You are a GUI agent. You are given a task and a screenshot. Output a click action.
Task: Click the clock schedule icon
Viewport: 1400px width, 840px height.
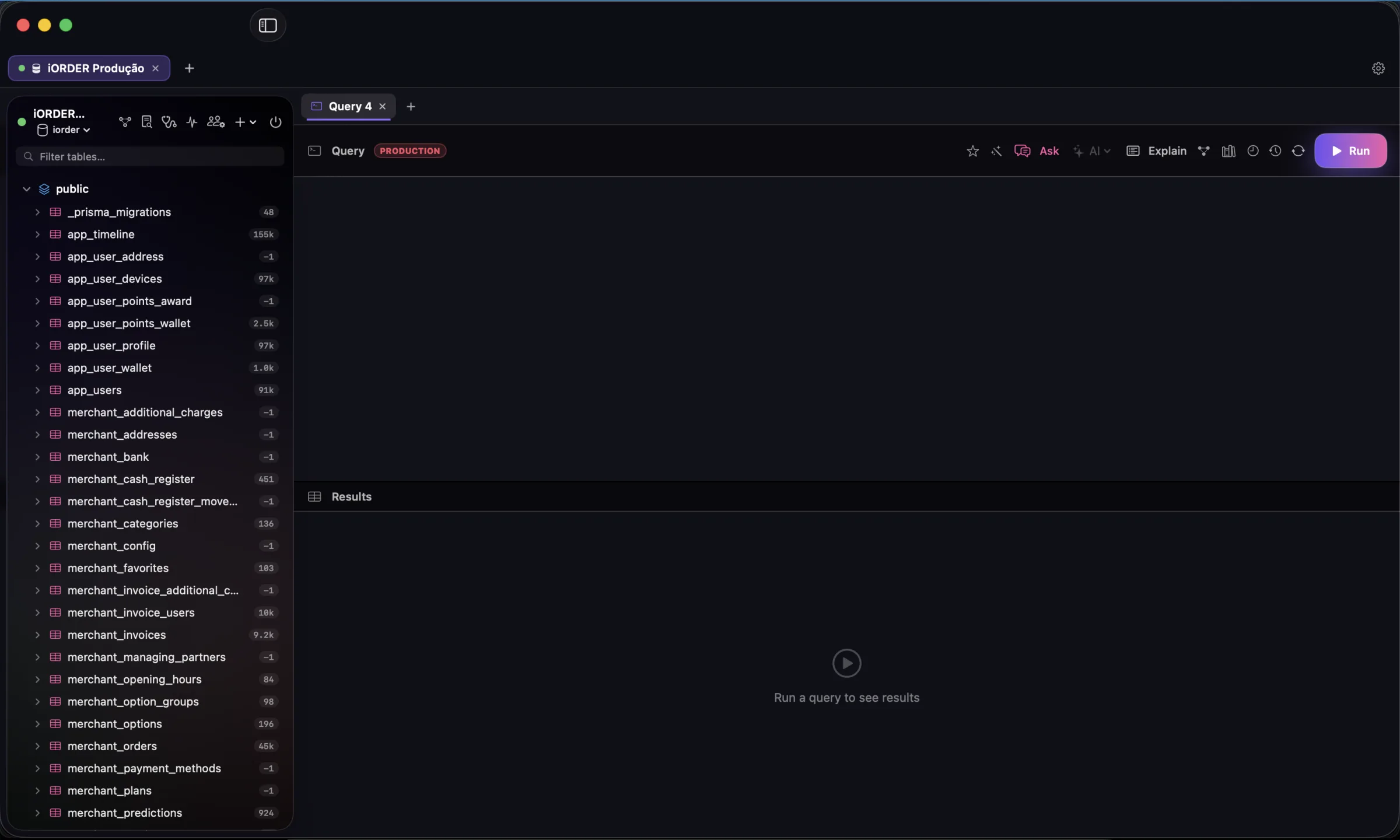1252,151
